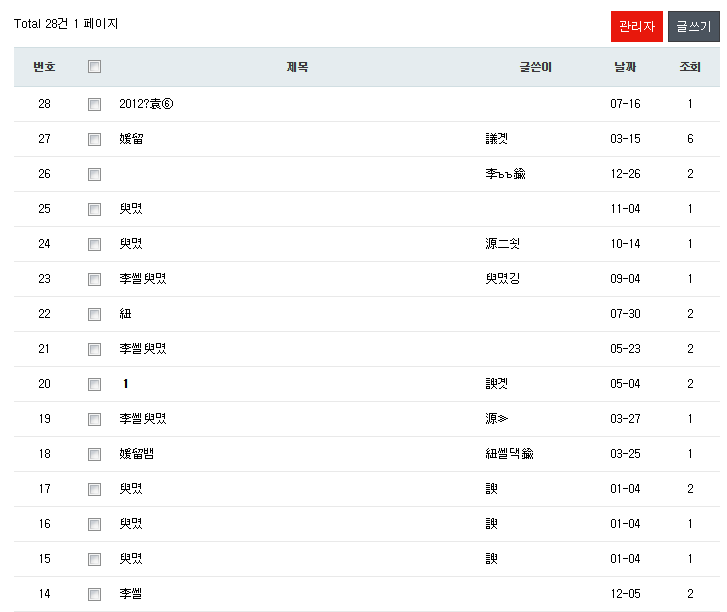Open the post title in row 22
The image size is (727, 612).
[x=125, y=314]
